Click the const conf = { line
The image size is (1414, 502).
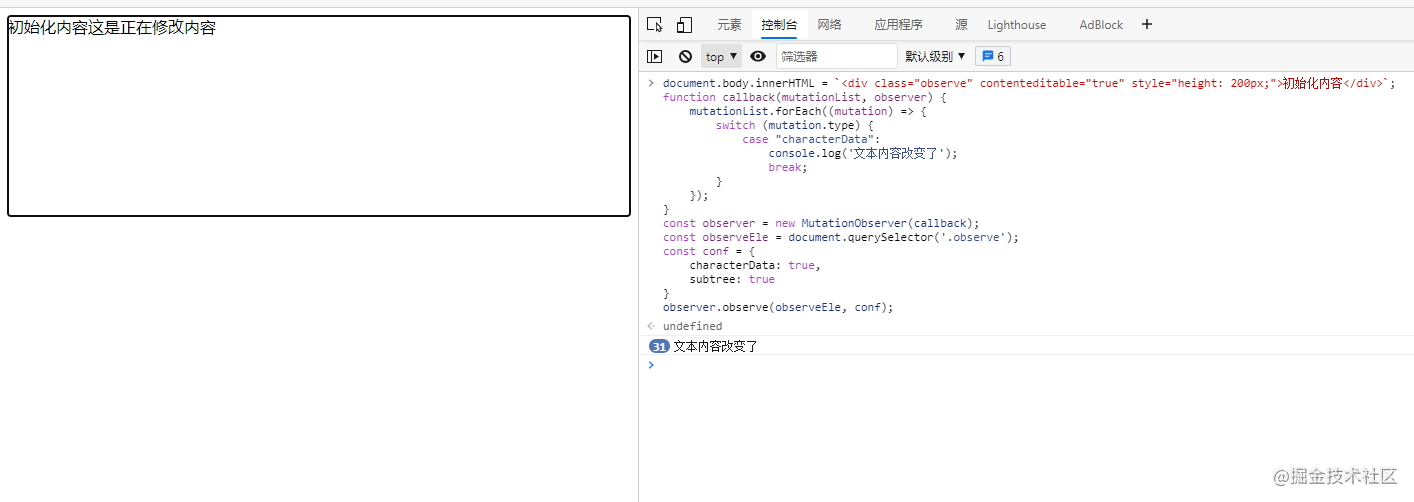[709, 251]
